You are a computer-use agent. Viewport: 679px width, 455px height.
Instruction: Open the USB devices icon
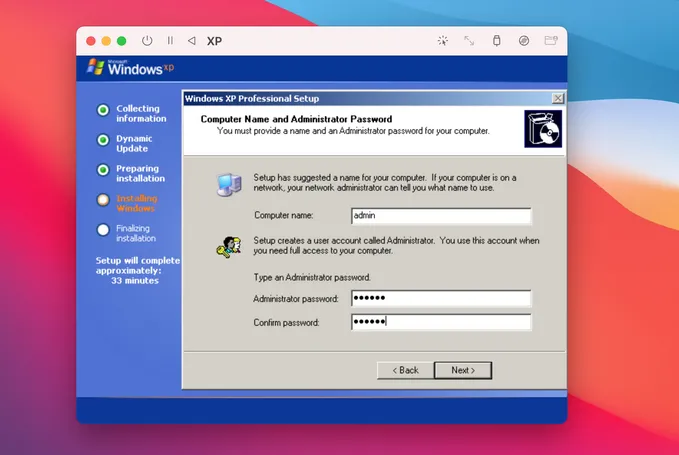(x=497, y=41)
